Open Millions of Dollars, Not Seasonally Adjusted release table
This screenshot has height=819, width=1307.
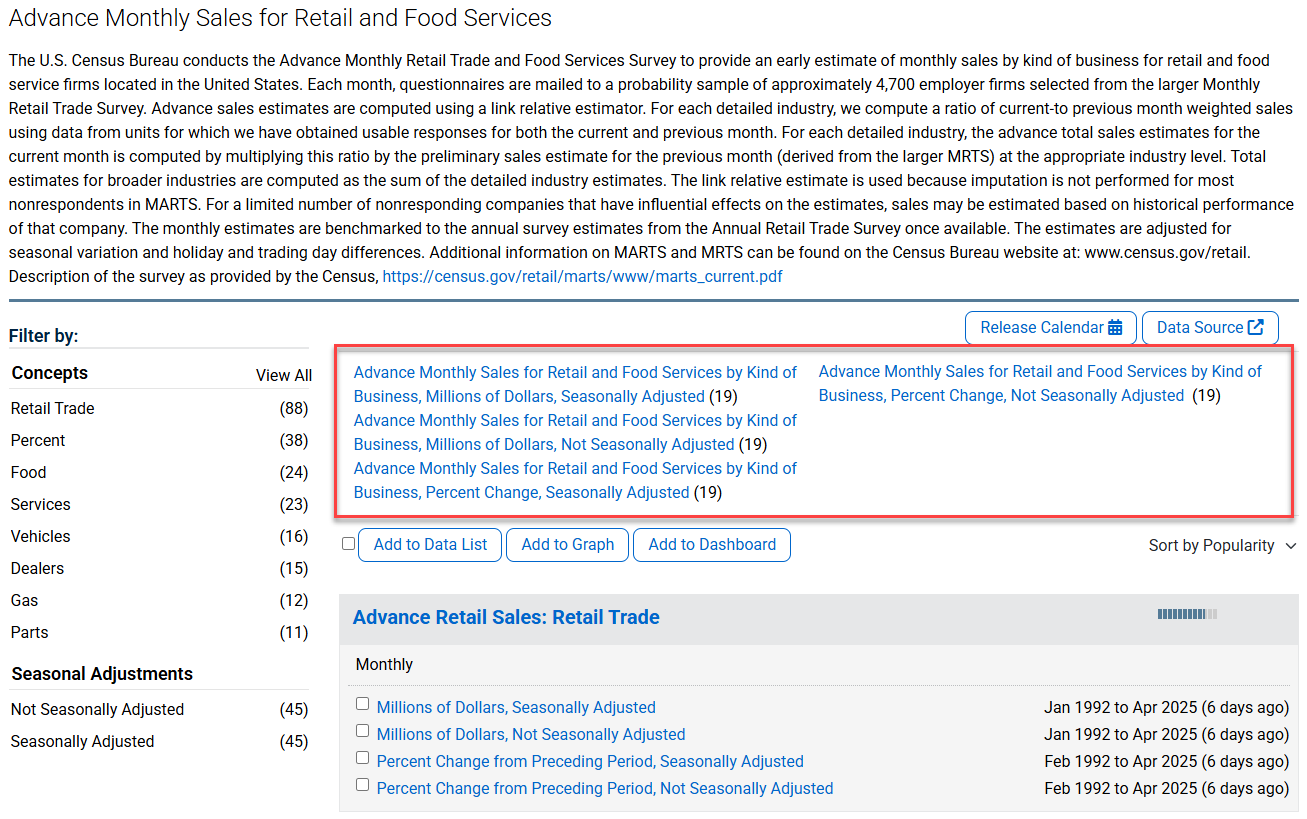[x=576, y=432]
